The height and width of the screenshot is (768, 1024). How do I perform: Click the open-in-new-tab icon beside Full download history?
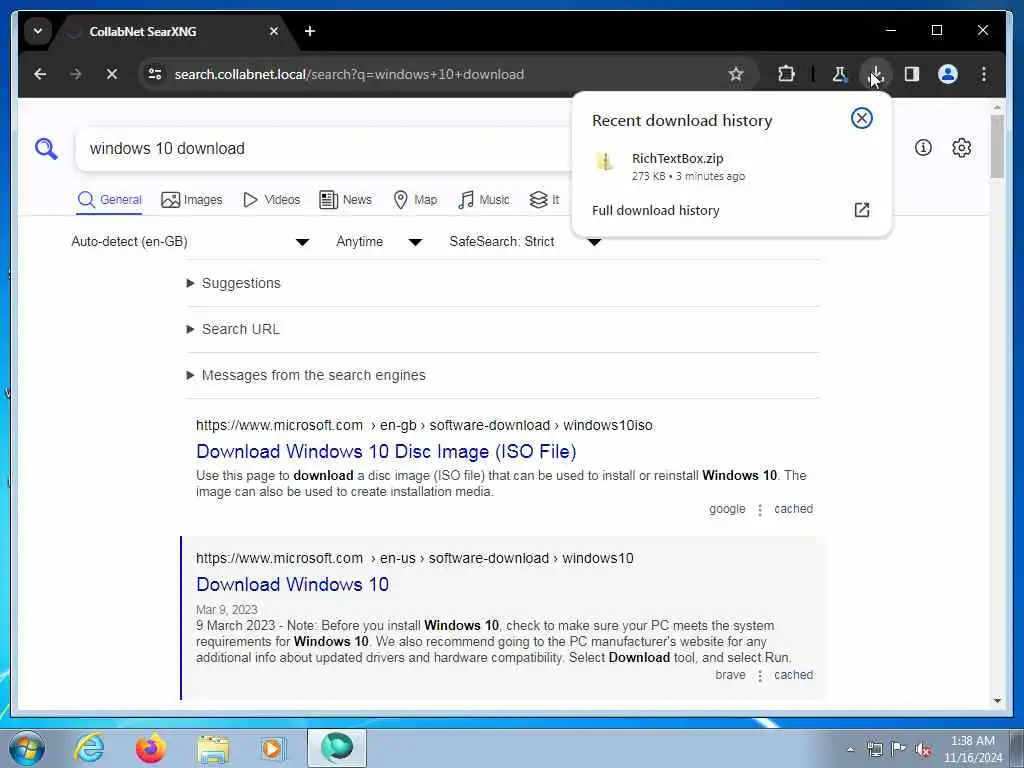click(x=861, y=210)
